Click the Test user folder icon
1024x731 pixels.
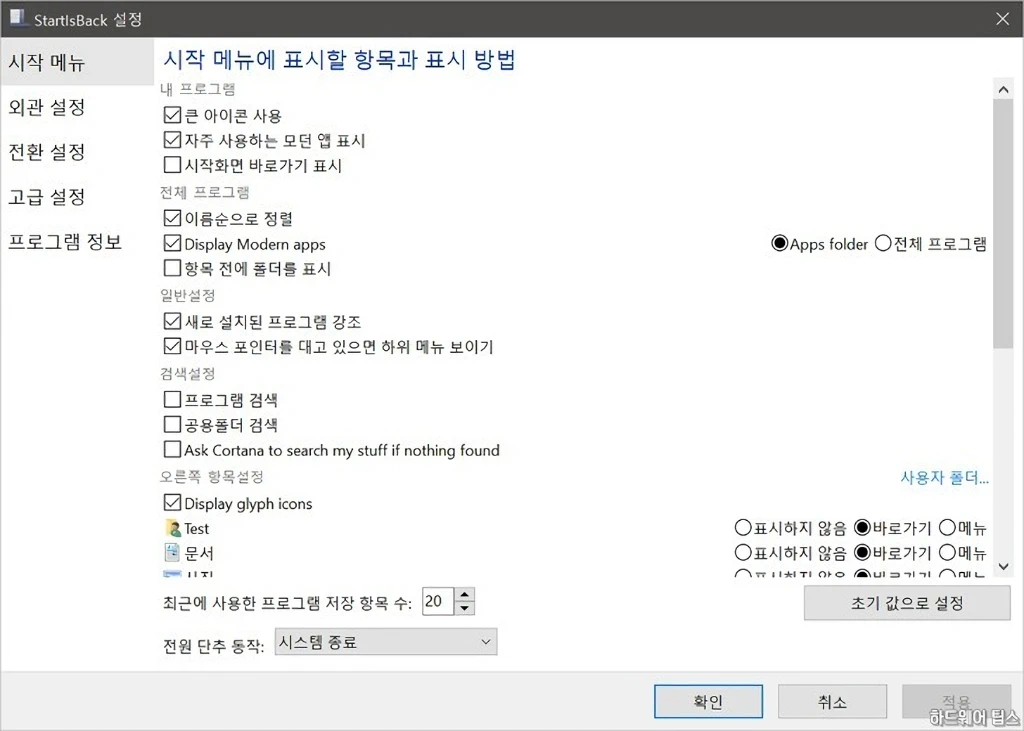coord(173,528)
